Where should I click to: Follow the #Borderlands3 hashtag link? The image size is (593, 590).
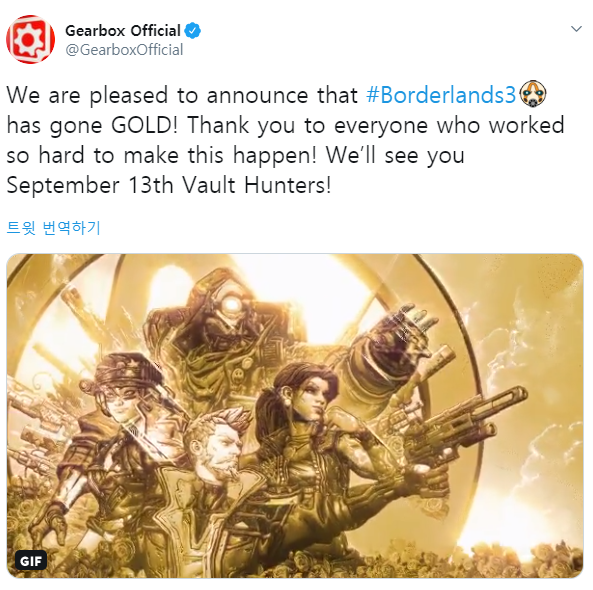(441, 95)
